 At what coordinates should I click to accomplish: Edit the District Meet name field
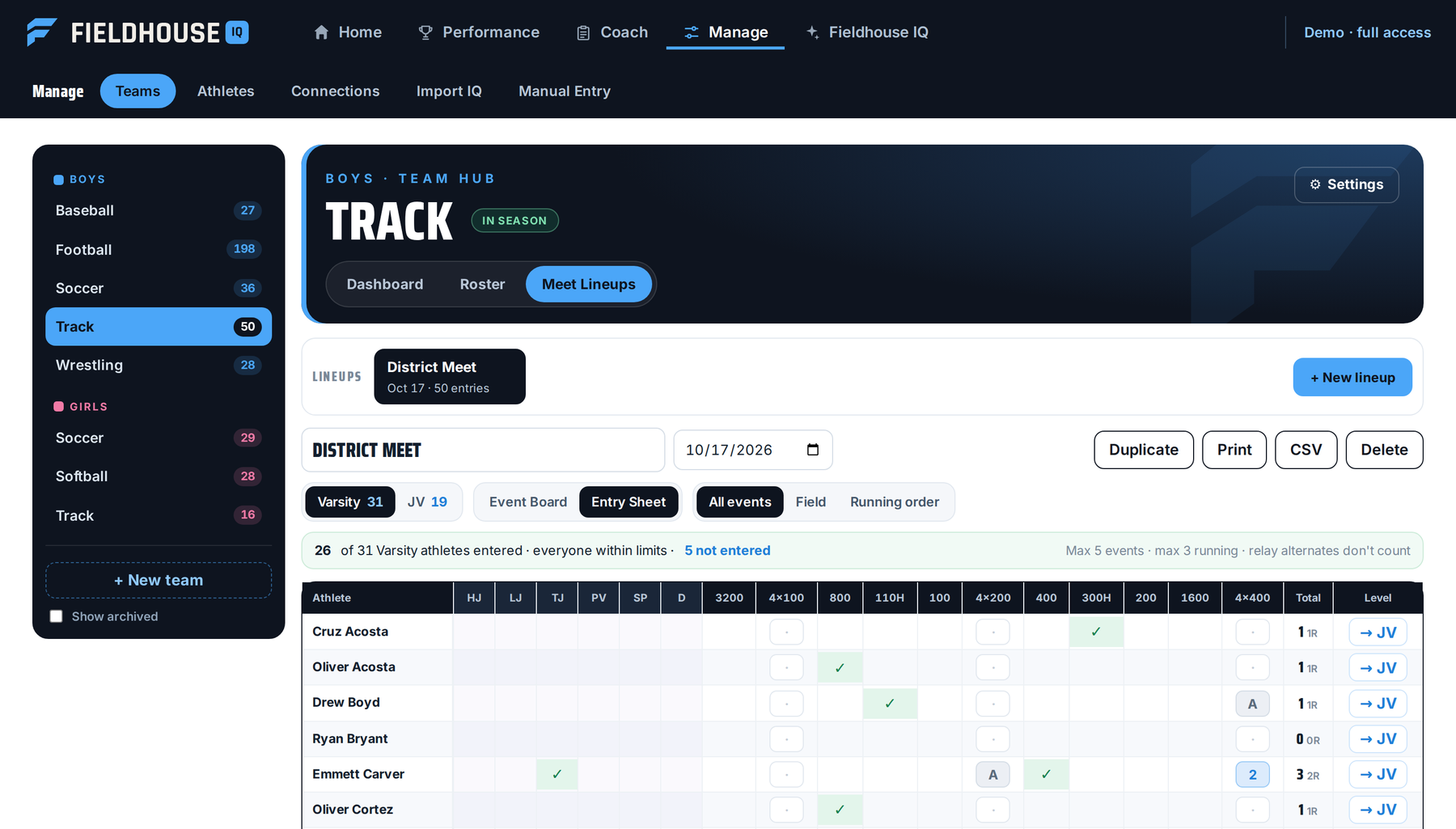[483, 450]
